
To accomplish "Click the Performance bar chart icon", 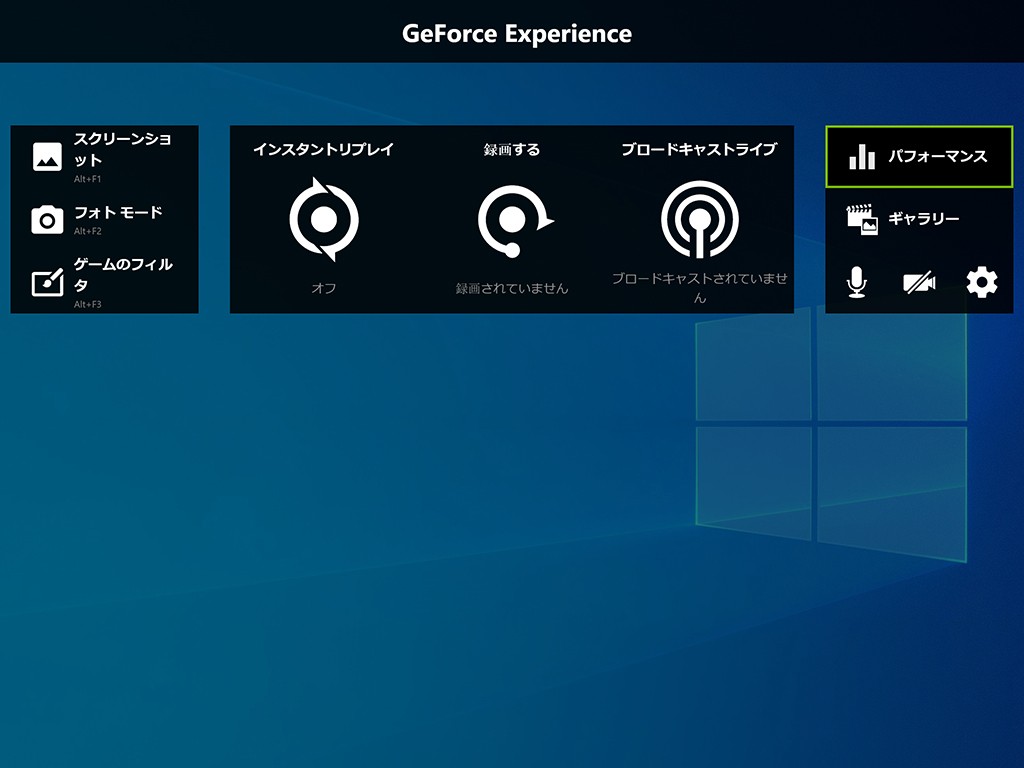I will click(861, 157).
